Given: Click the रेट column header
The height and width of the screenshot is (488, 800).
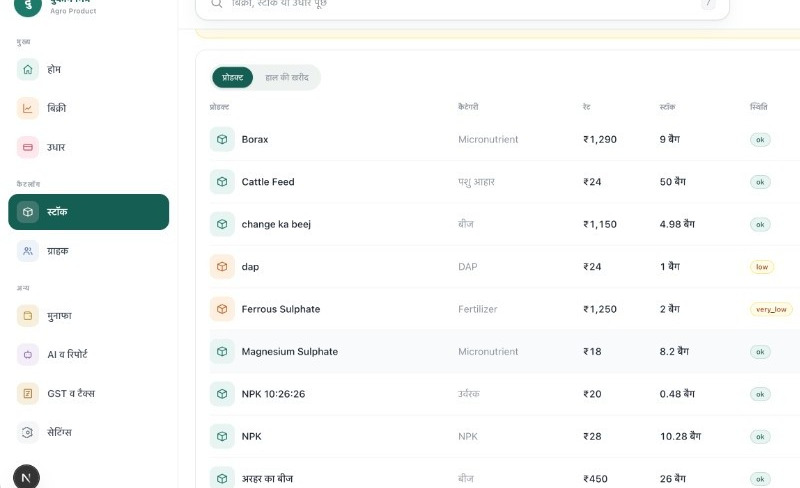Looking at the screenshot, I should 587,107.
